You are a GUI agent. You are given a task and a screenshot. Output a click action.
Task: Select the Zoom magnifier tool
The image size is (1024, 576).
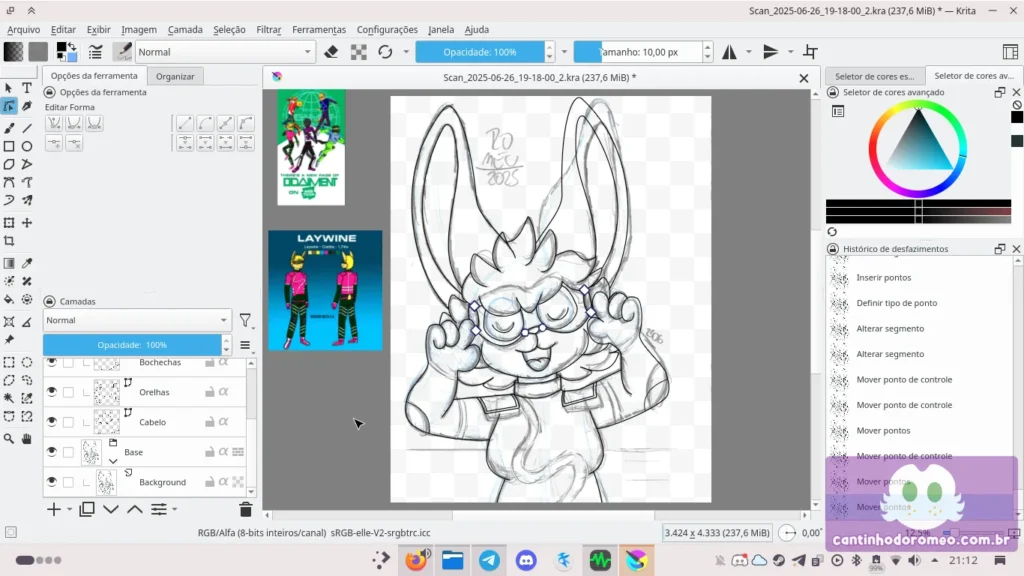[9, 439]
